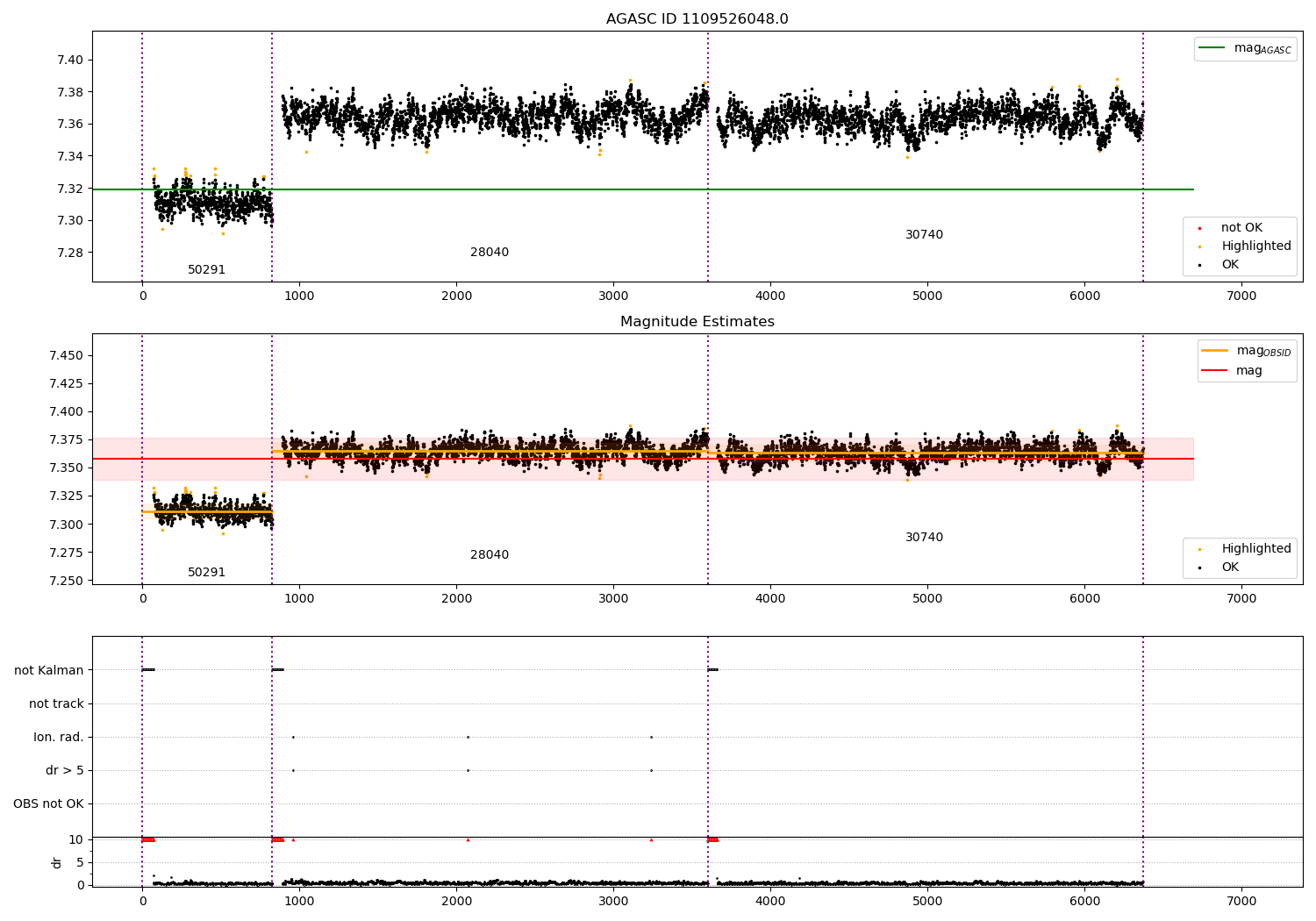Image resolution: width=1316 pixels, height=921 pixels.
Task: Click y-axis tick 7.275 on middle plot
Action: (x=67, y=553)
